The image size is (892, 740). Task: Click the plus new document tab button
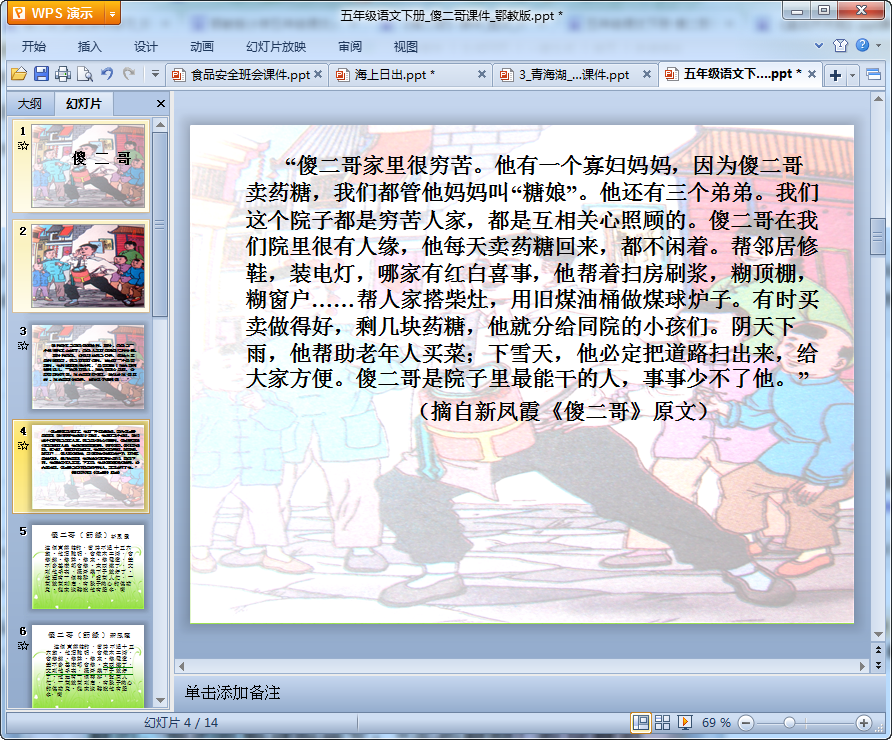835,75
